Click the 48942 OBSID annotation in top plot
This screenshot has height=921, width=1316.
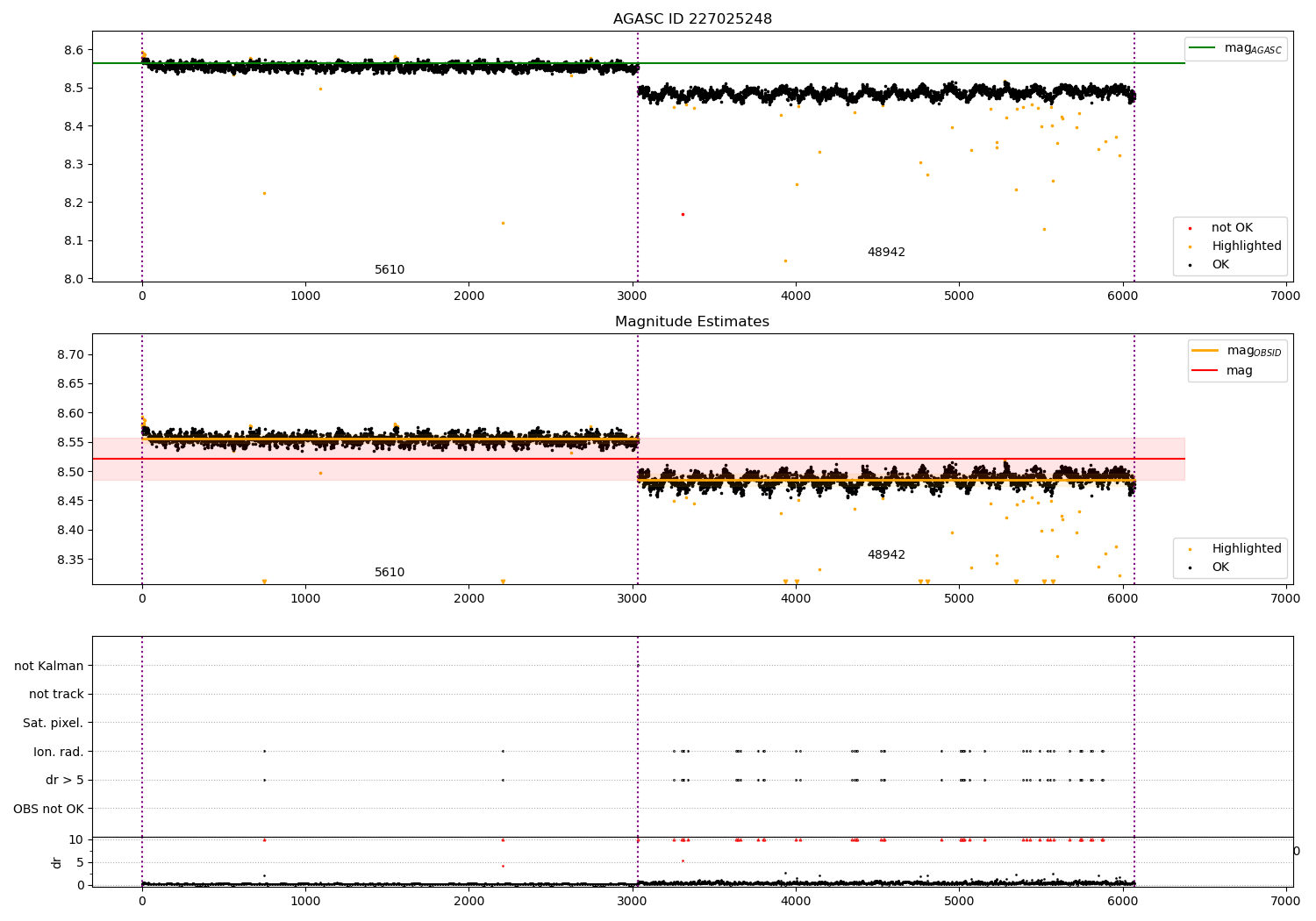(886, 253)
